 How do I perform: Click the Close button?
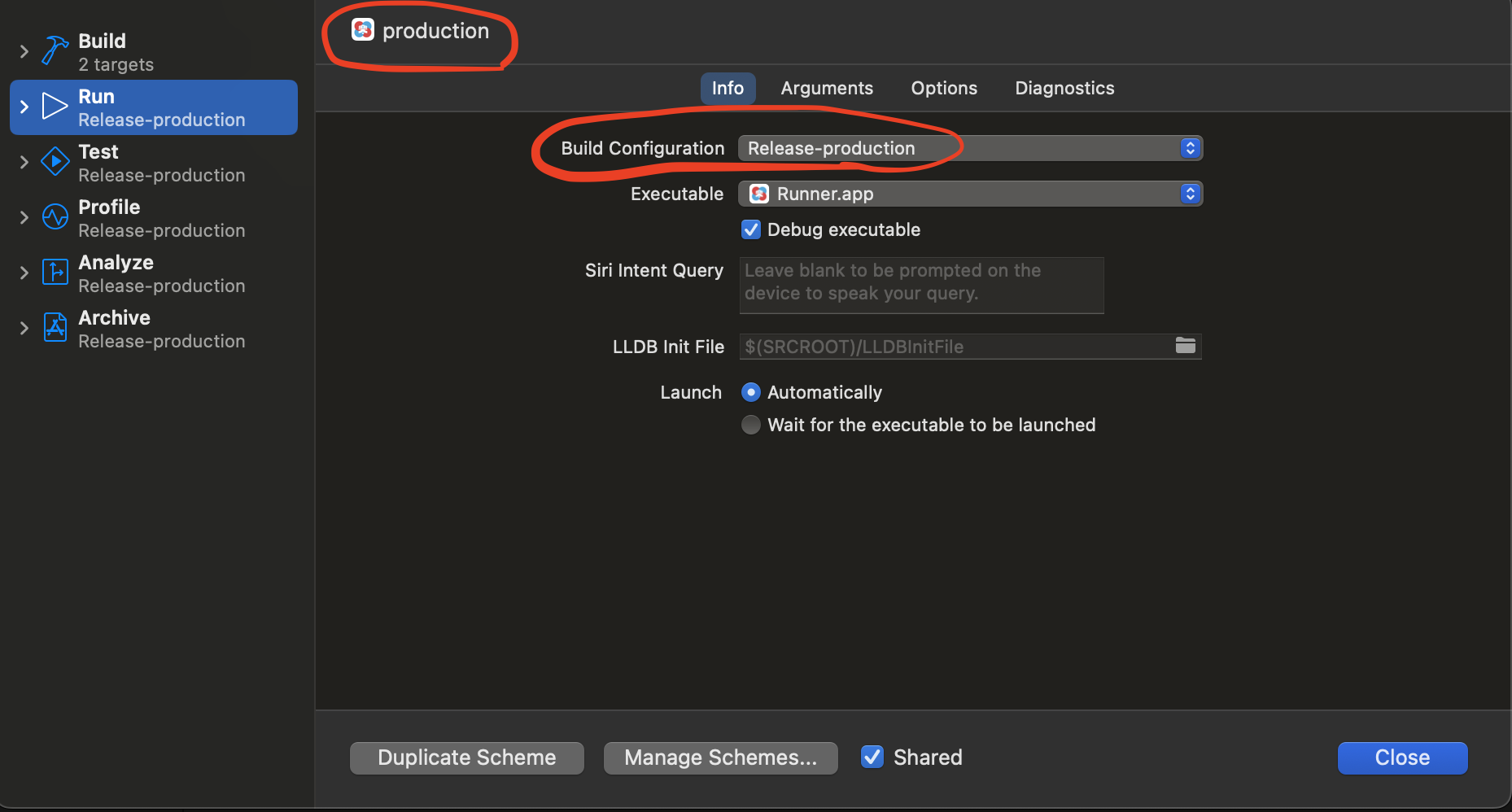(x=1402, y=757)
